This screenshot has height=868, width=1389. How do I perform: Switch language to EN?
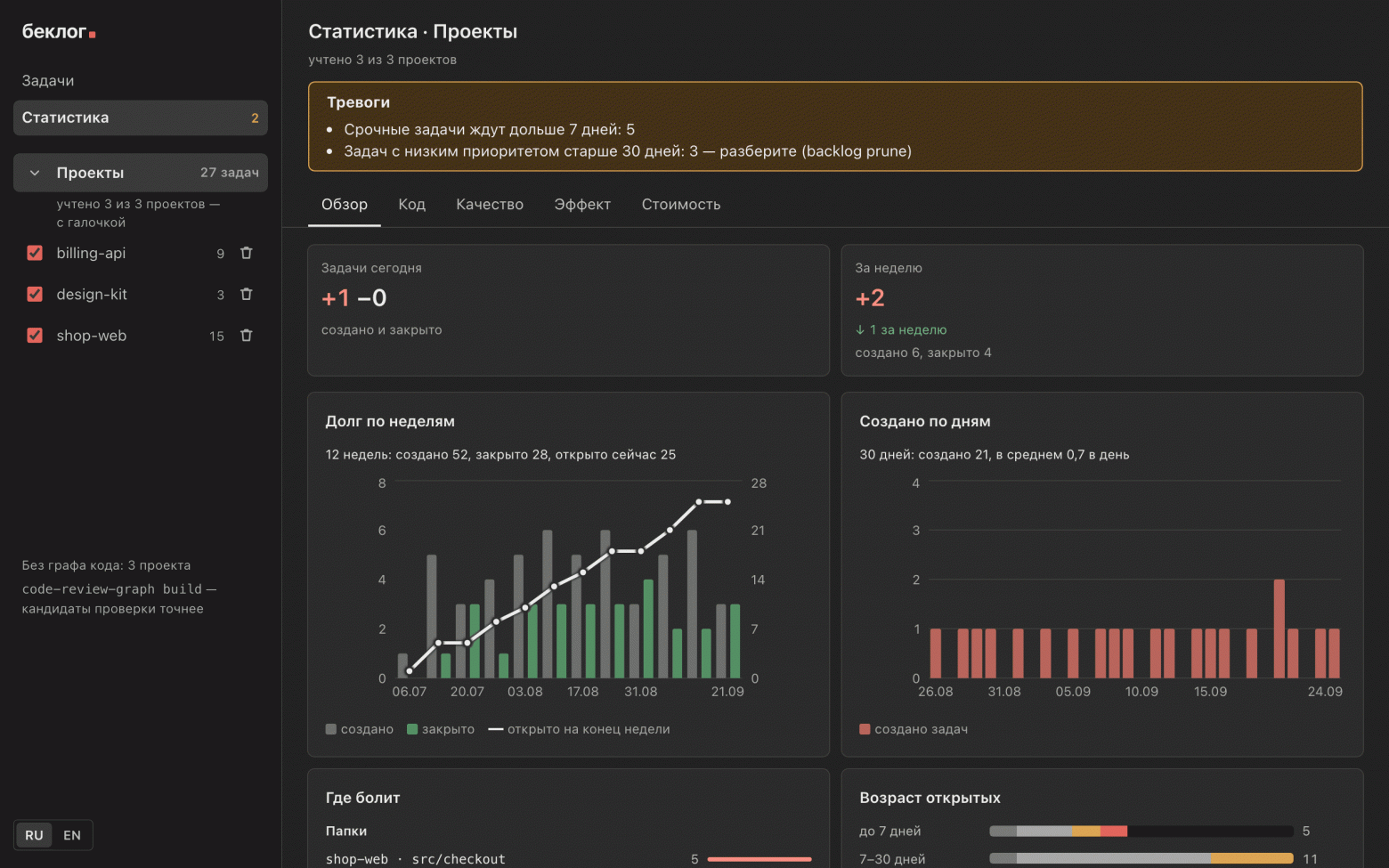coord(72,835)
